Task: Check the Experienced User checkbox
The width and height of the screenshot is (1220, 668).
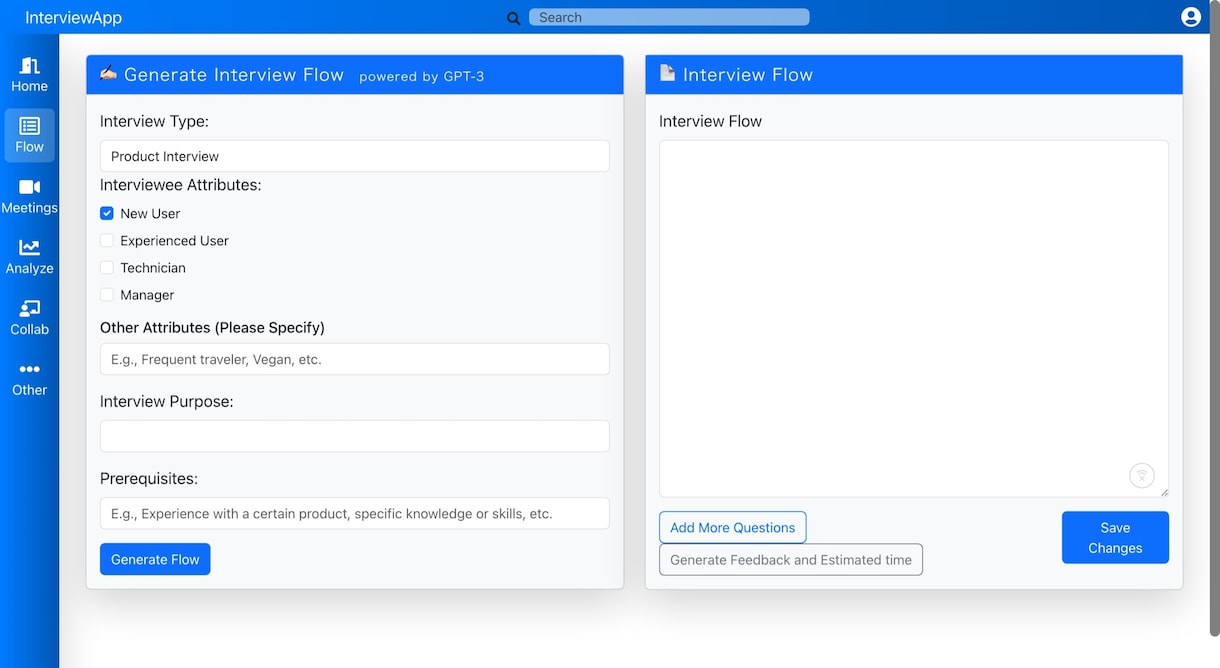Action: tap(107, 240)
